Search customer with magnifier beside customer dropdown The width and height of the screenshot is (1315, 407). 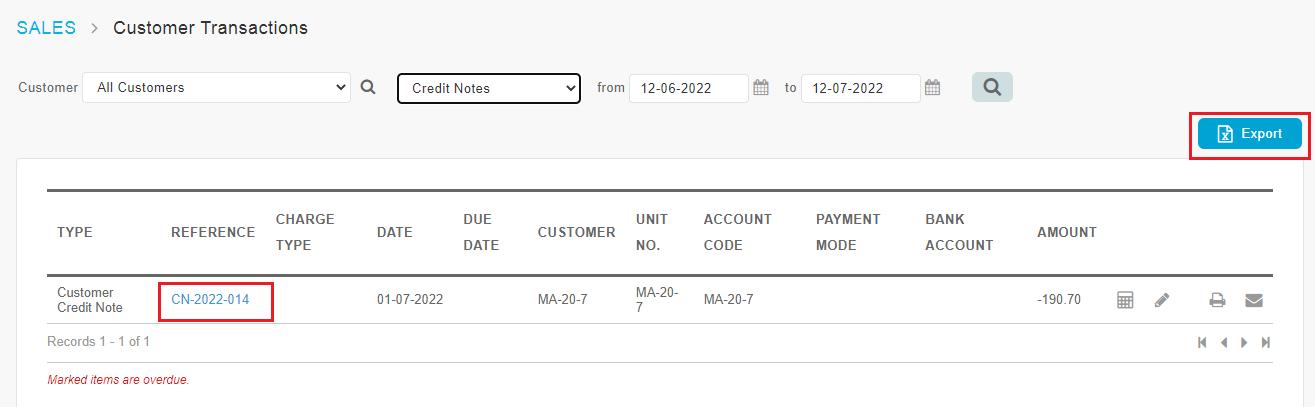pos(368,88)
